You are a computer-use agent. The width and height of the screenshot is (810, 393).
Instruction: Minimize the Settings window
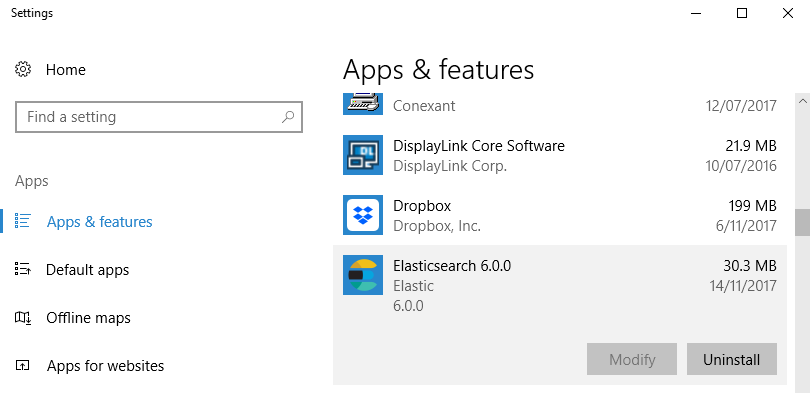(696, 13)
